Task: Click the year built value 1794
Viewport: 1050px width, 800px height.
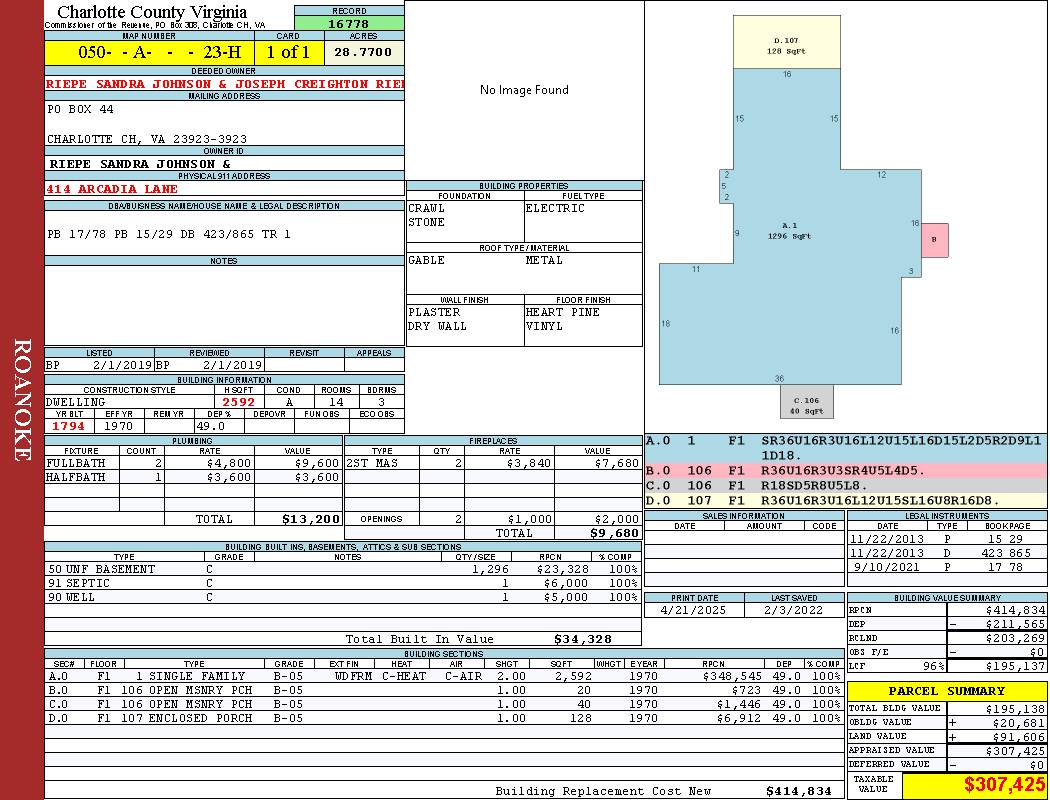Action: (69, 426)
